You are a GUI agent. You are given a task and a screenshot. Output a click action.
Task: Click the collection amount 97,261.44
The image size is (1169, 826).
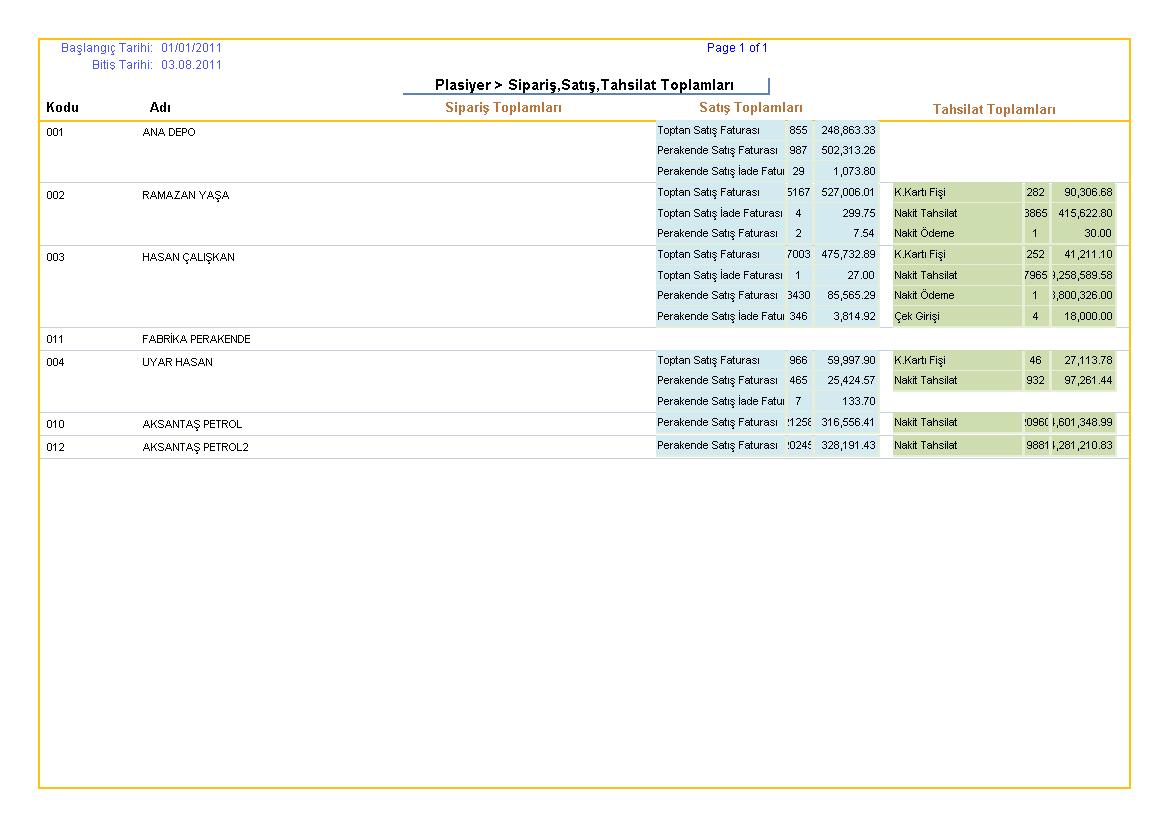(x=1088, y=380)
